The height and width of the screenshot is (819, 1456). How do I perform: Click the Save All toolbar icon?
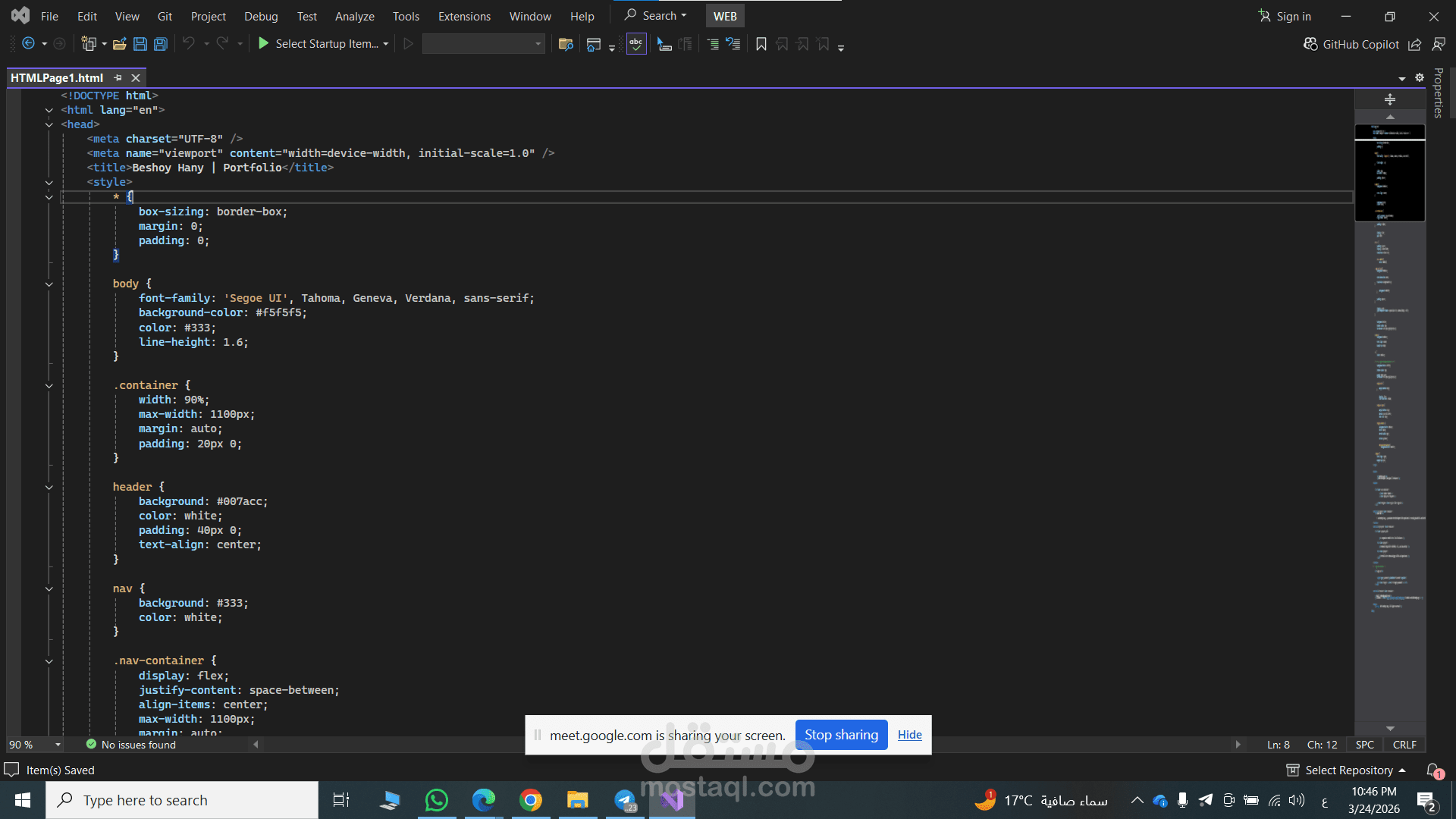(161, 44)
